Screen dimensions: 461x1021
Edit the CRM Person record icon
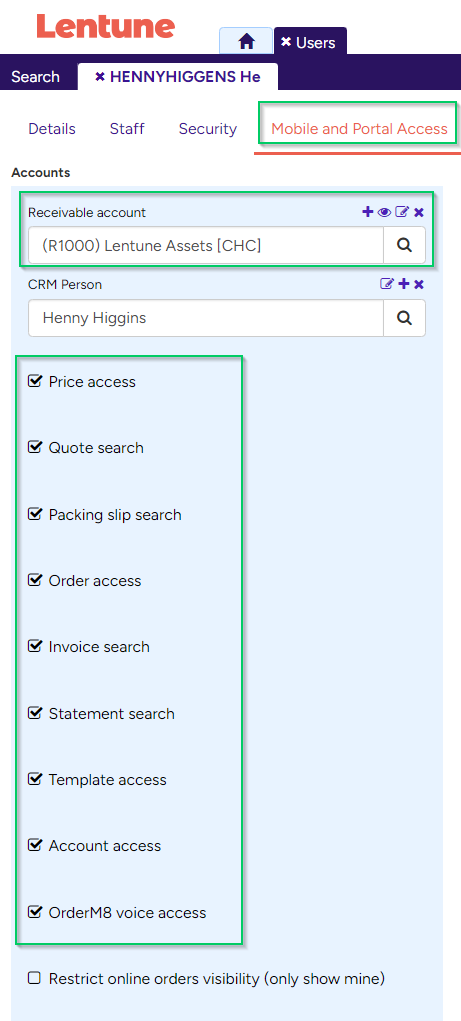387,284
